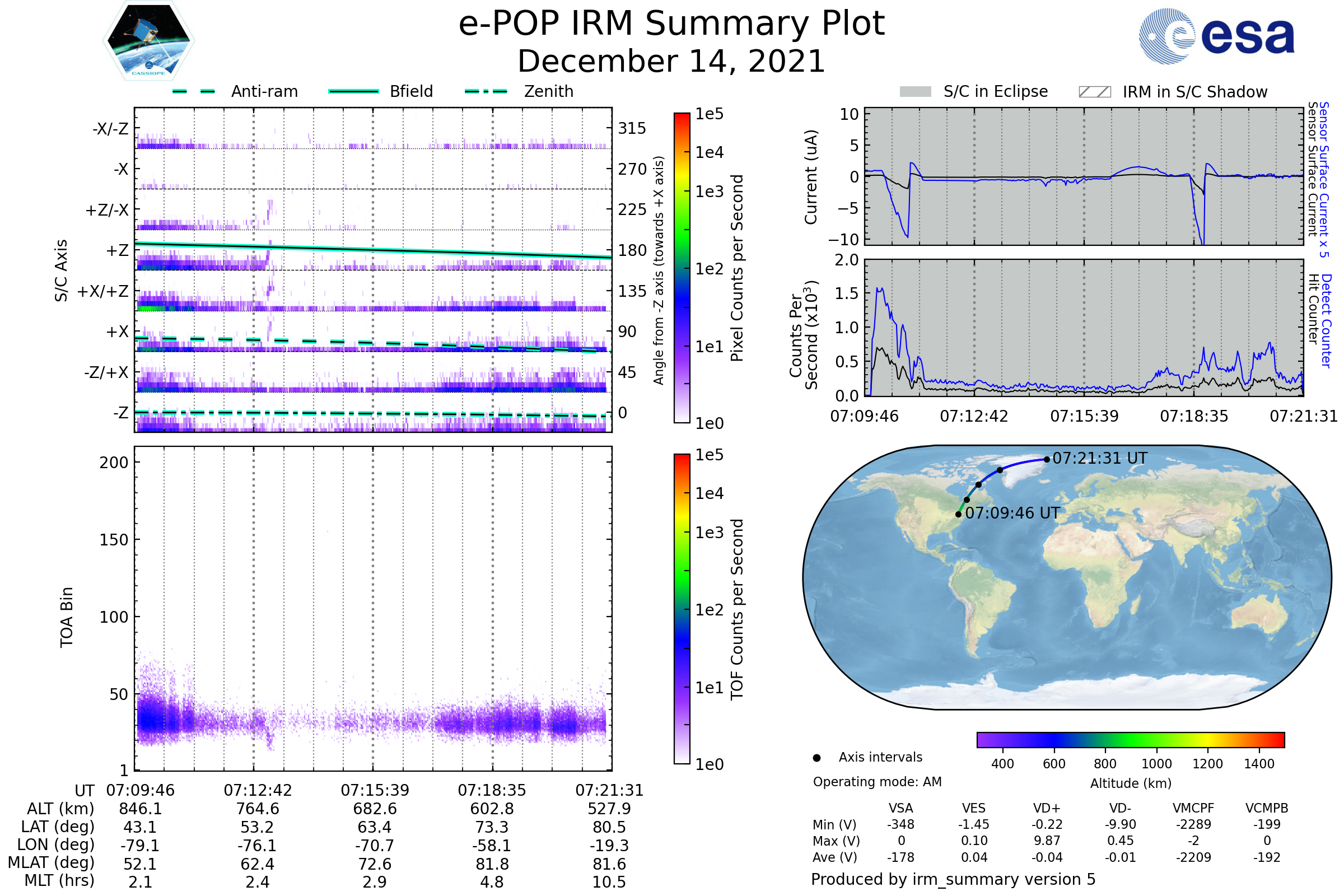This screenshot has height=896, width=1344.
Task: Click the VSA Min value -348
Action: coord(900,824)
